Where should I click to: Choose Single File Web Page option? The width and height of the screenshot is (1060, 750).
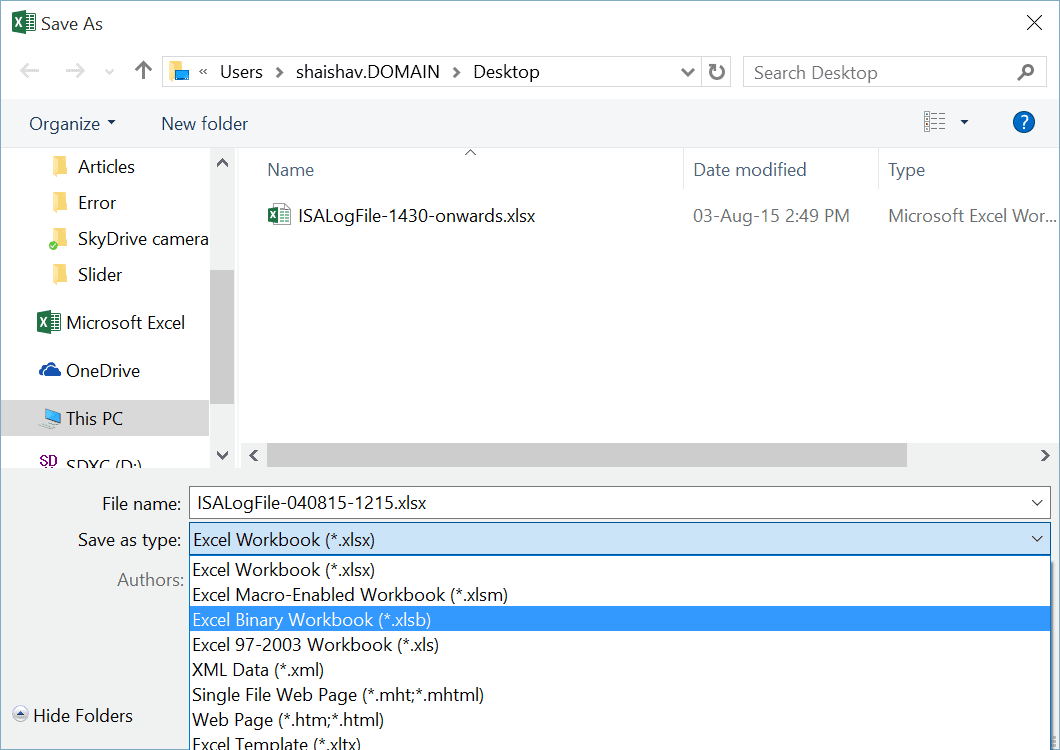coord(620,695)
